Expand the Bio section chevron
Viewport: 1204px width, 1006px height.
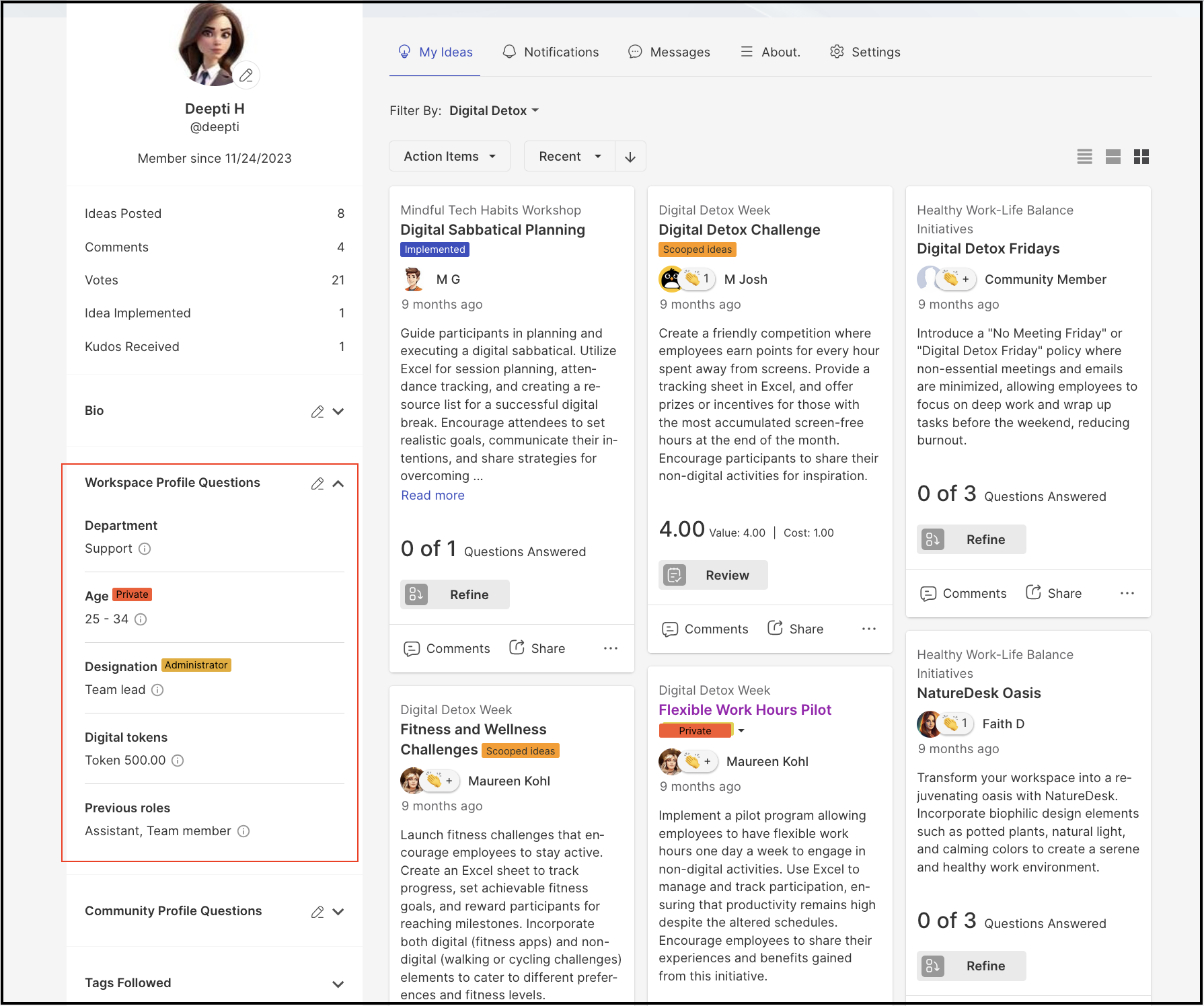tap(338, 412)
